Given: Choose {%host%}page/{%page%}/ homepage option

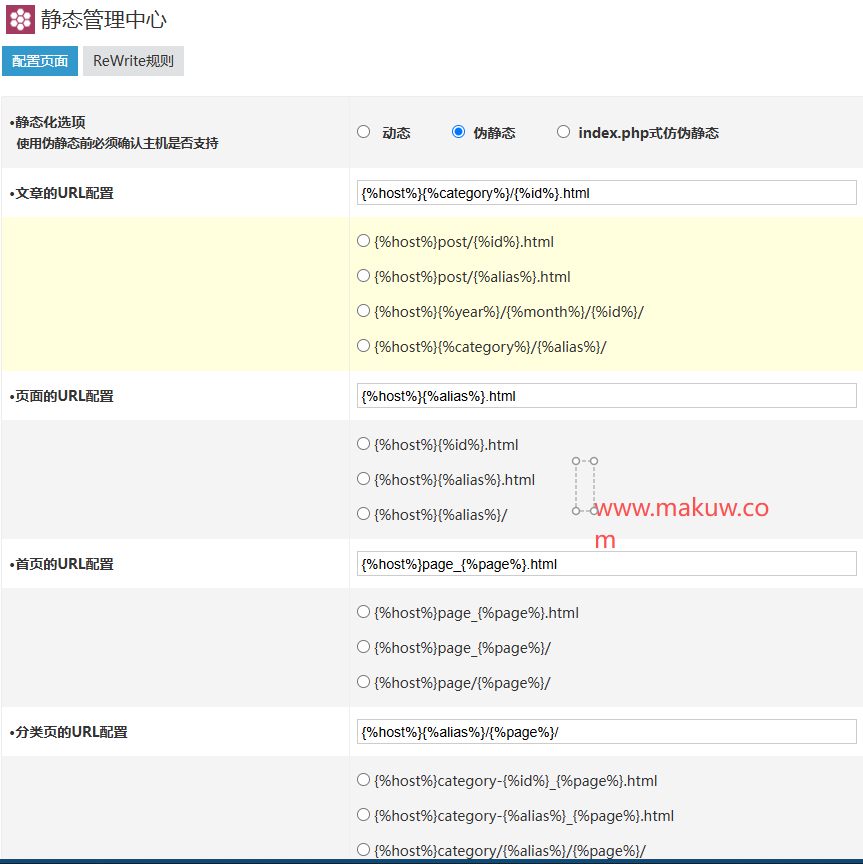Looking at the screenshot, I should (x=363, y=682).
